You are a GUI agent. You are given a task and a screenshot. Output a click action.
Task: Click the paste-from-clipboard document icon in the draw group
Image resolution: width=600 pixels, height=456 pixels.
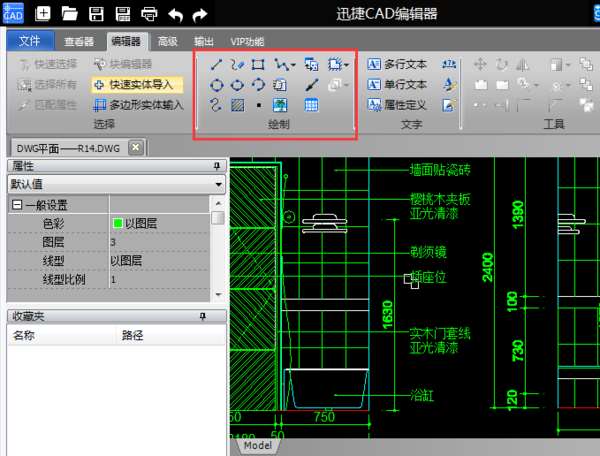[280, 85]
